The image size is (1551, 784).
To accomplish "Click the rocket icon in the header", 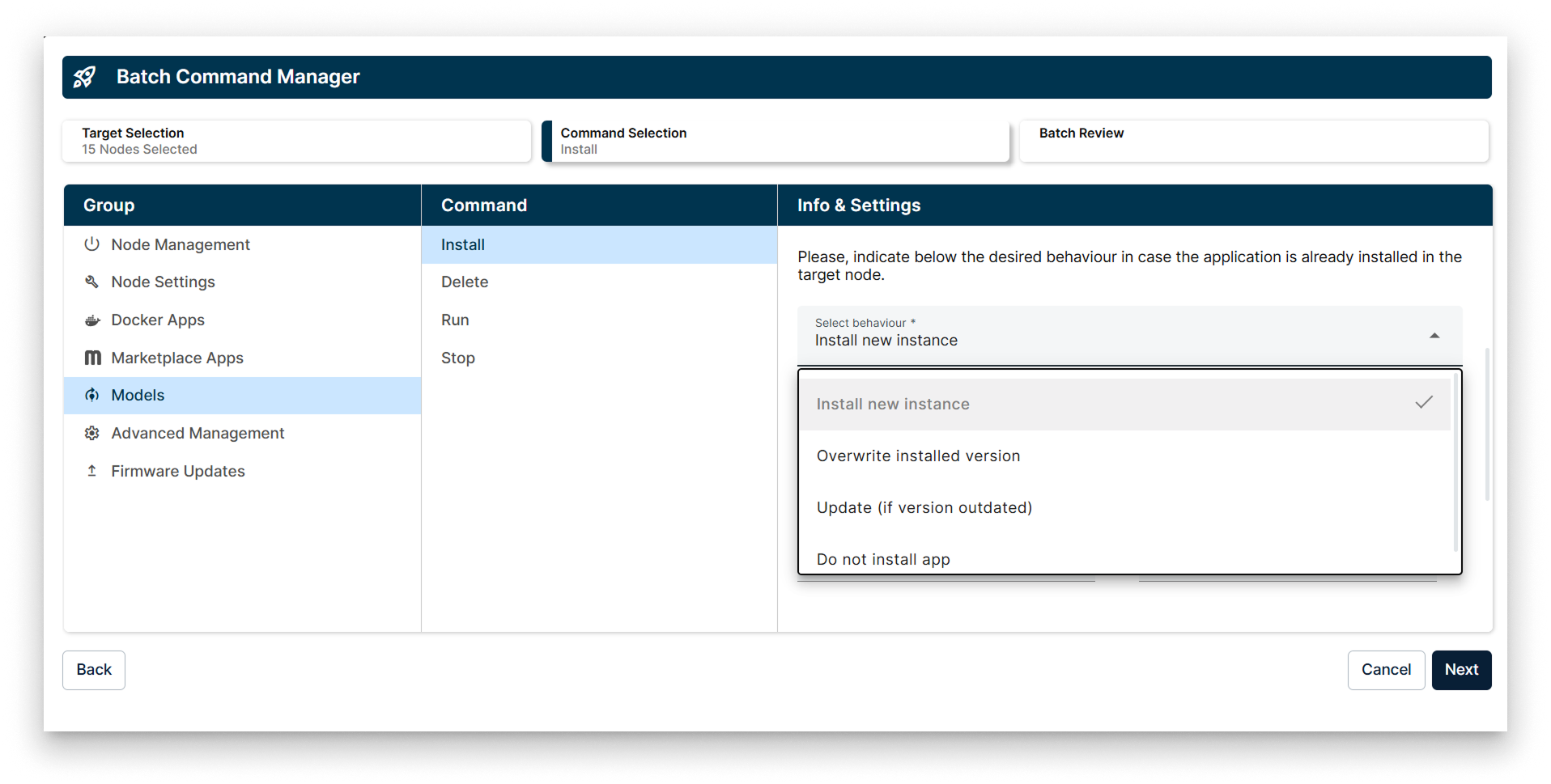I will pos(84,77).
